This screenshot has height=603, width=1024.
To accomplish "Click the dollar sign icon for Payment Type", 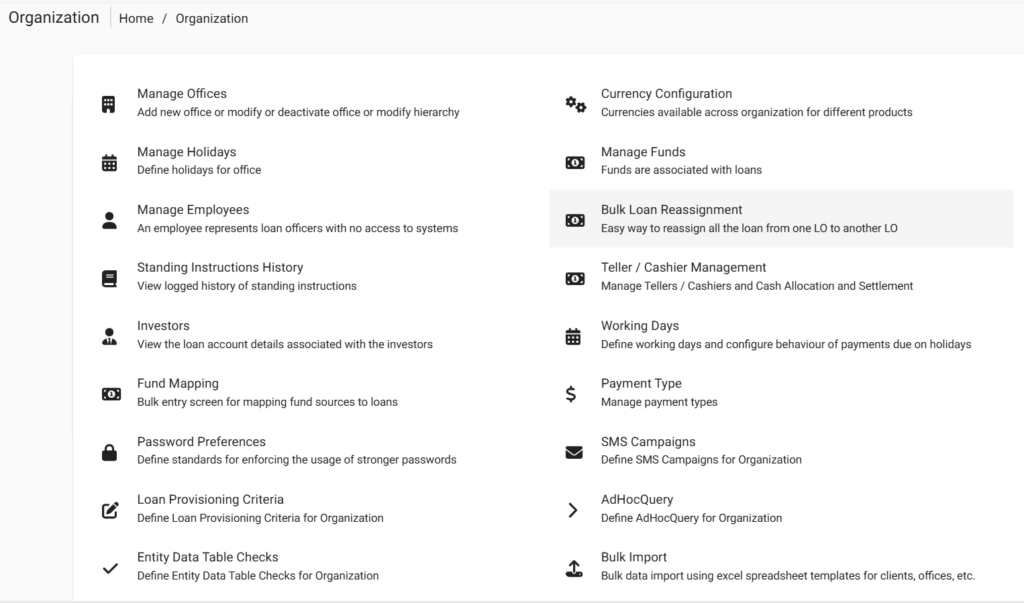I will tap(571, 394).
